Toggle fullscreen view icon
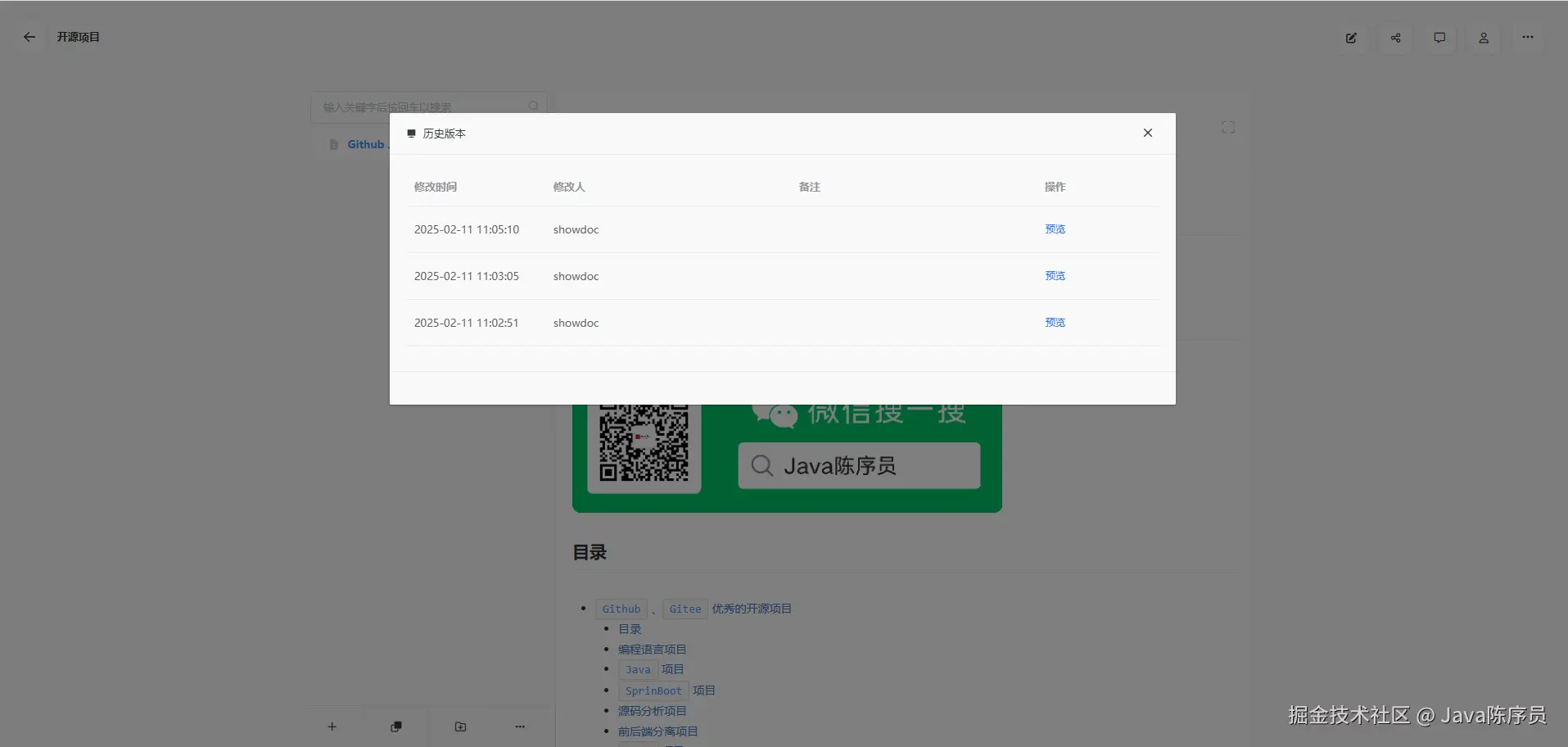1568x747 pixels. point(1227,128)
